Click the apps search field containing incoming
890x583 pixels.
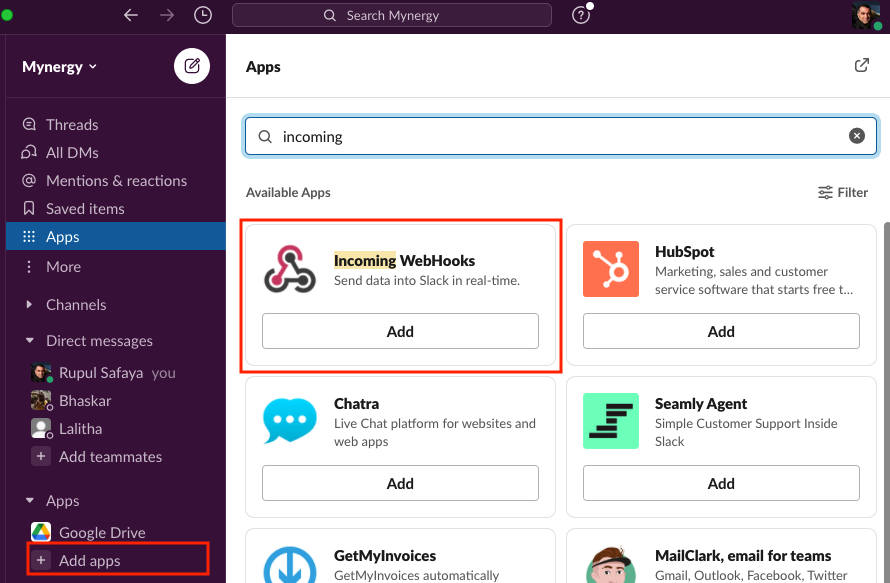561,136
